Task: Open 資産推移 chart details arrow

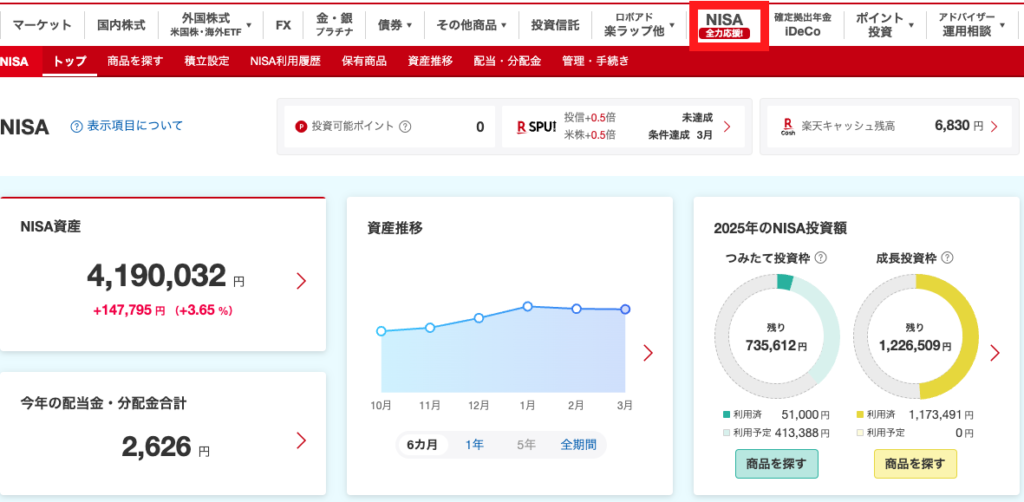Action: coord(648,353)
